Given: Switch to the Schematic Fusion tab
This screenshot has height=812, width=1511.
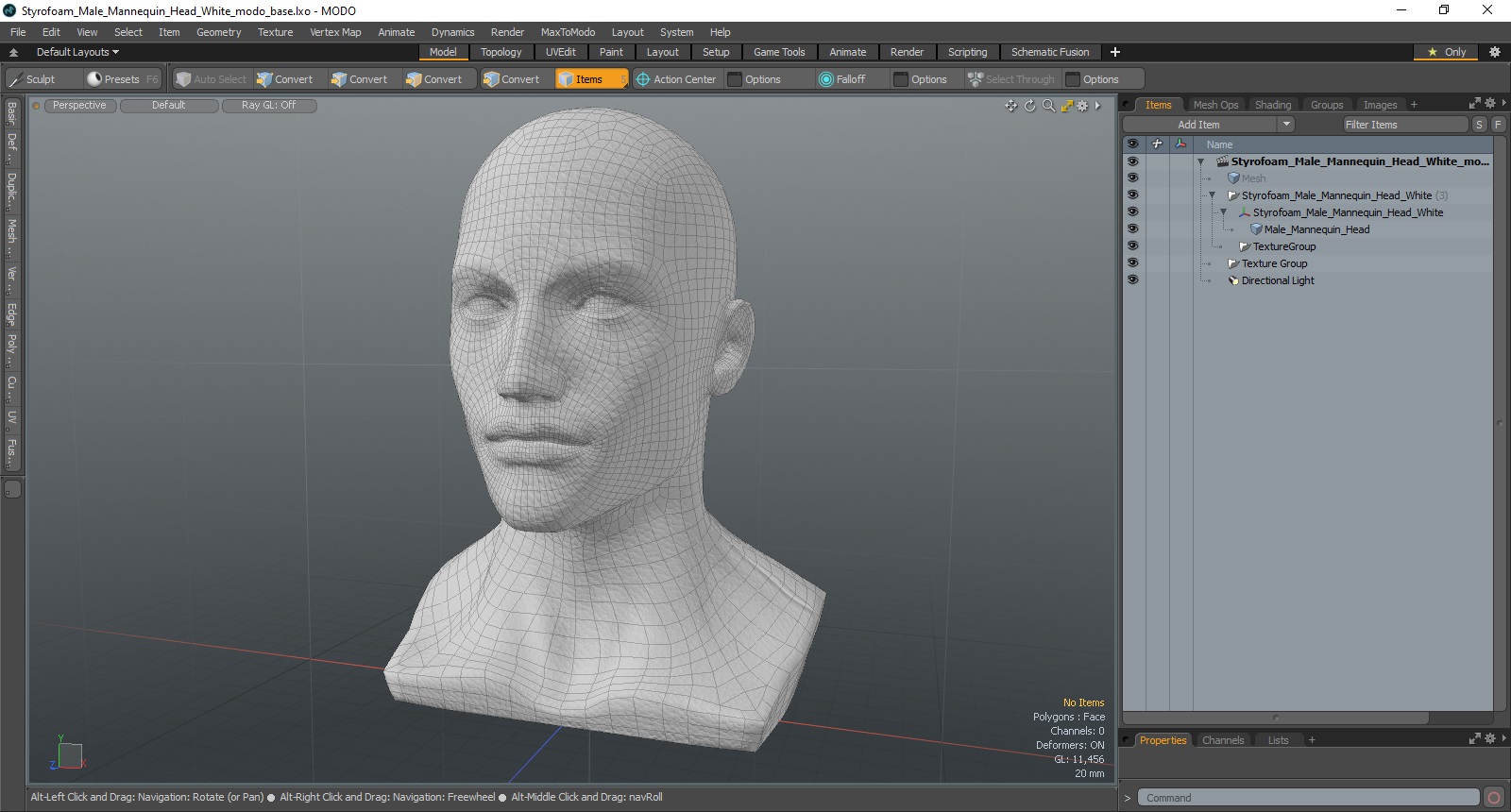Looking at the screenshot, I should click(x=1050, y=52).
